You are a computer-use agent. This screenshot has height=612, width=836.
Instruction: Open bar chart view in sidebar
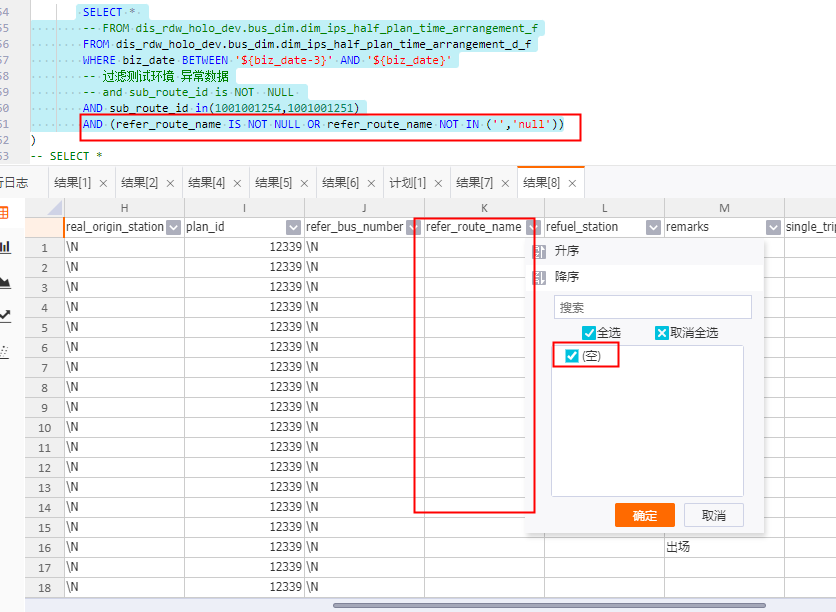coord(5,247)
